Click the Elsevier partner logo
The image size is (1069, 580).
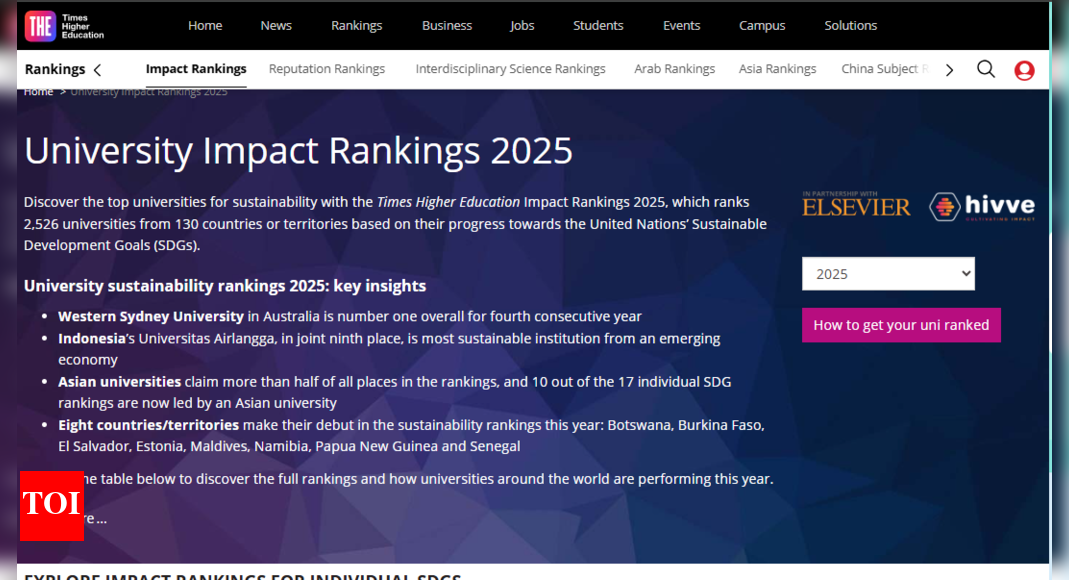[x=856, y=206]
